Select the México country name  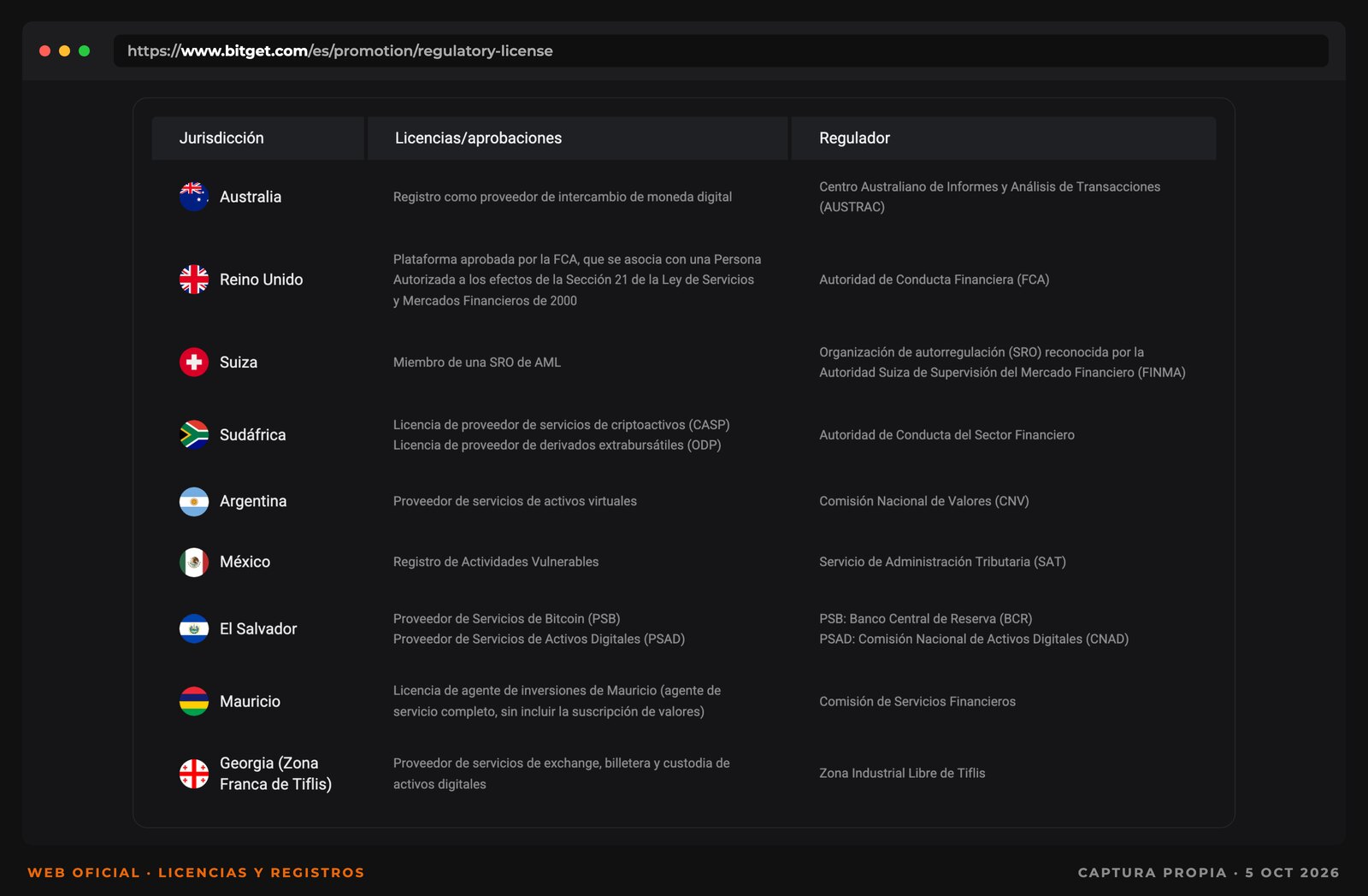(x=245, y=562)
